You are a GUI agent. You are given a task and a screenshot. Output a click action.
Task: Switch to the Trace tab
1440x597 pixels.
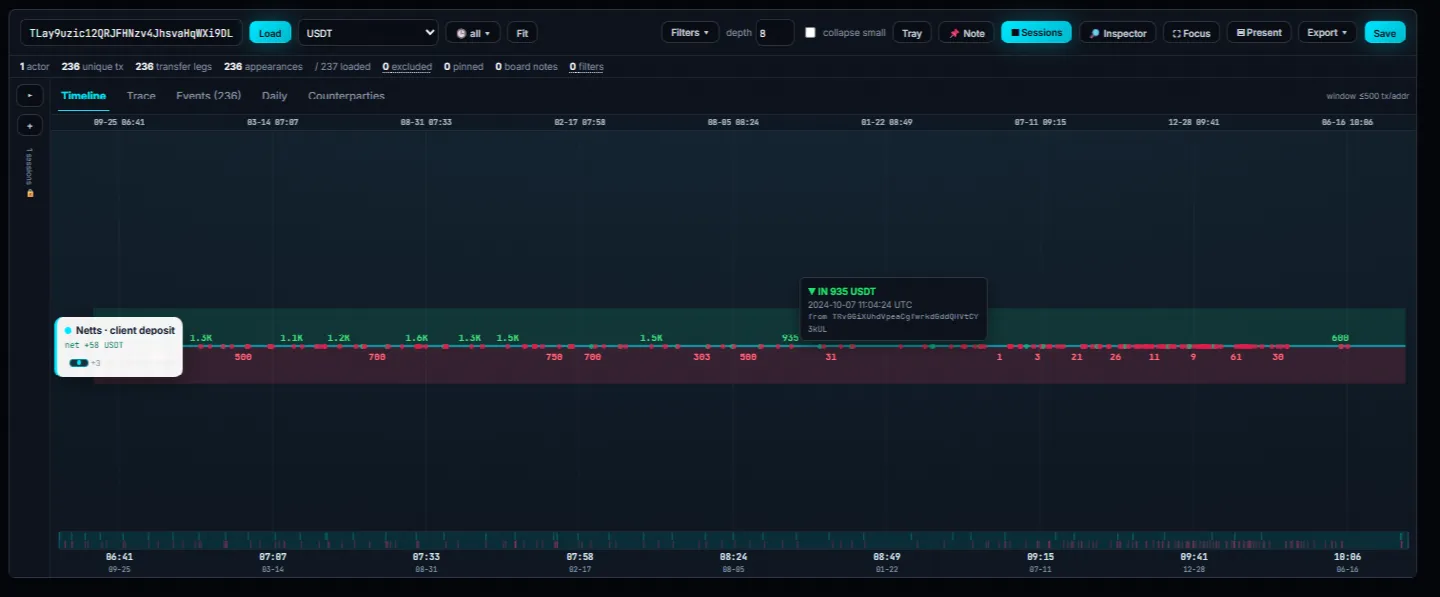click(x=141, y=96)
